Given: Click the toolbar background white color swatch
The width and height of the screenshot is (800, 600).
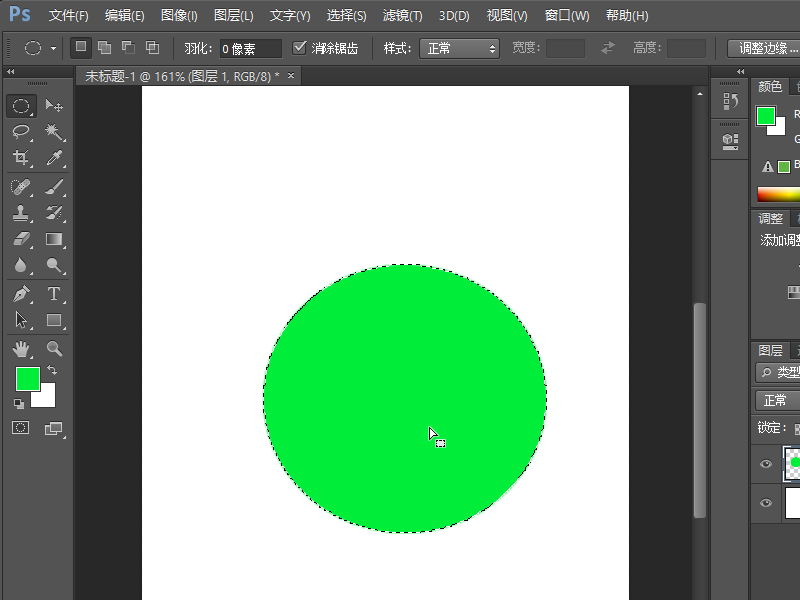Looking at the screenshot, I should [47, 399].
